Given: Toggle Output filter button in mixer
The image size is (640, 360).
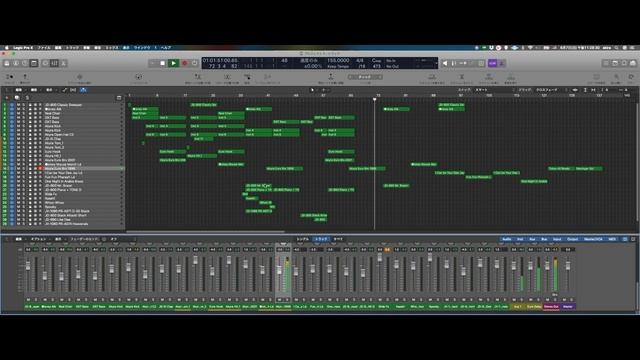Looking at the screenshot, I should (573, 239).
